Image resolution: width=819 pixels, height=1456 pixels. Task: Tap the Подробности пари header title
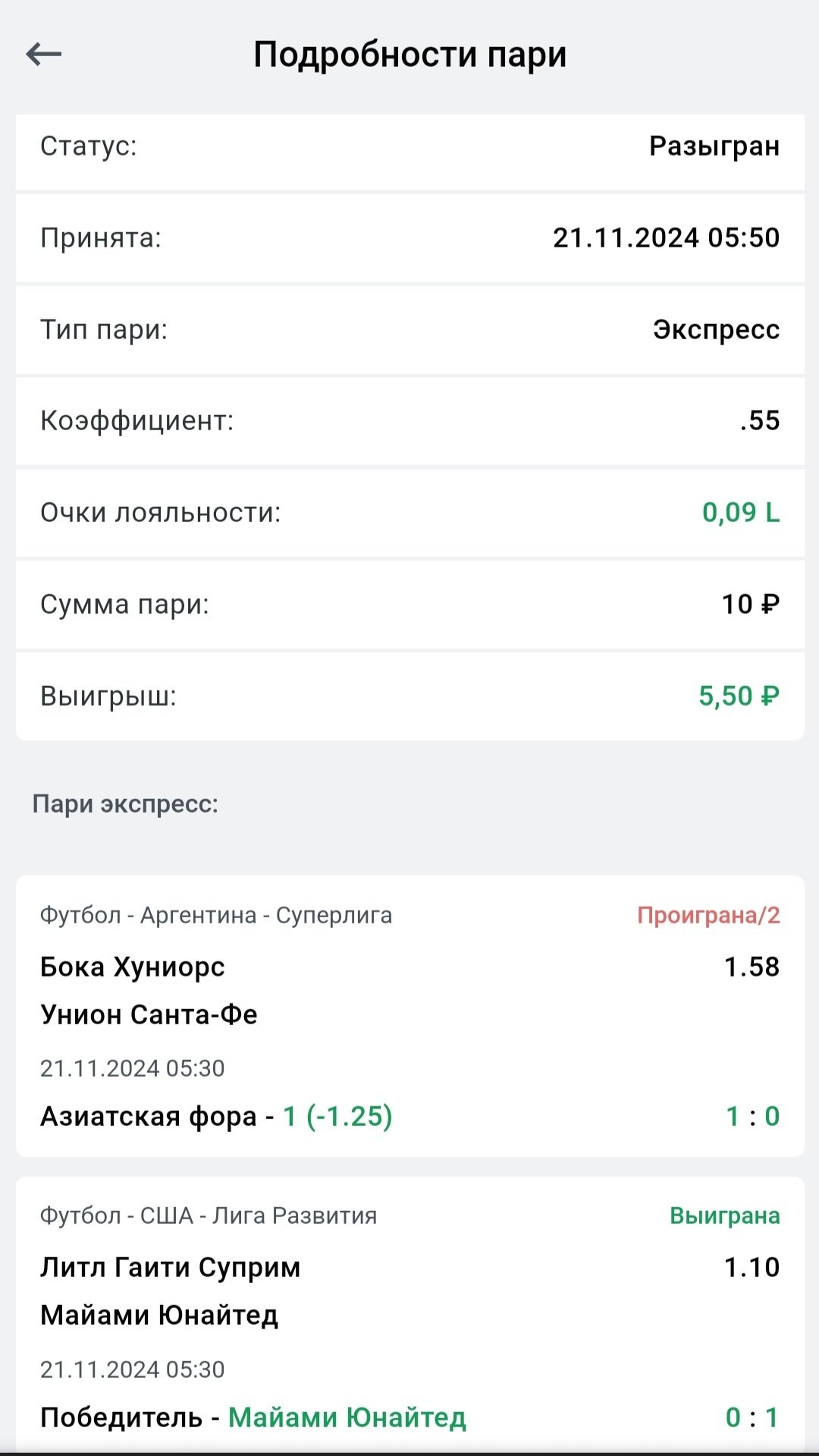coord(409,55)
